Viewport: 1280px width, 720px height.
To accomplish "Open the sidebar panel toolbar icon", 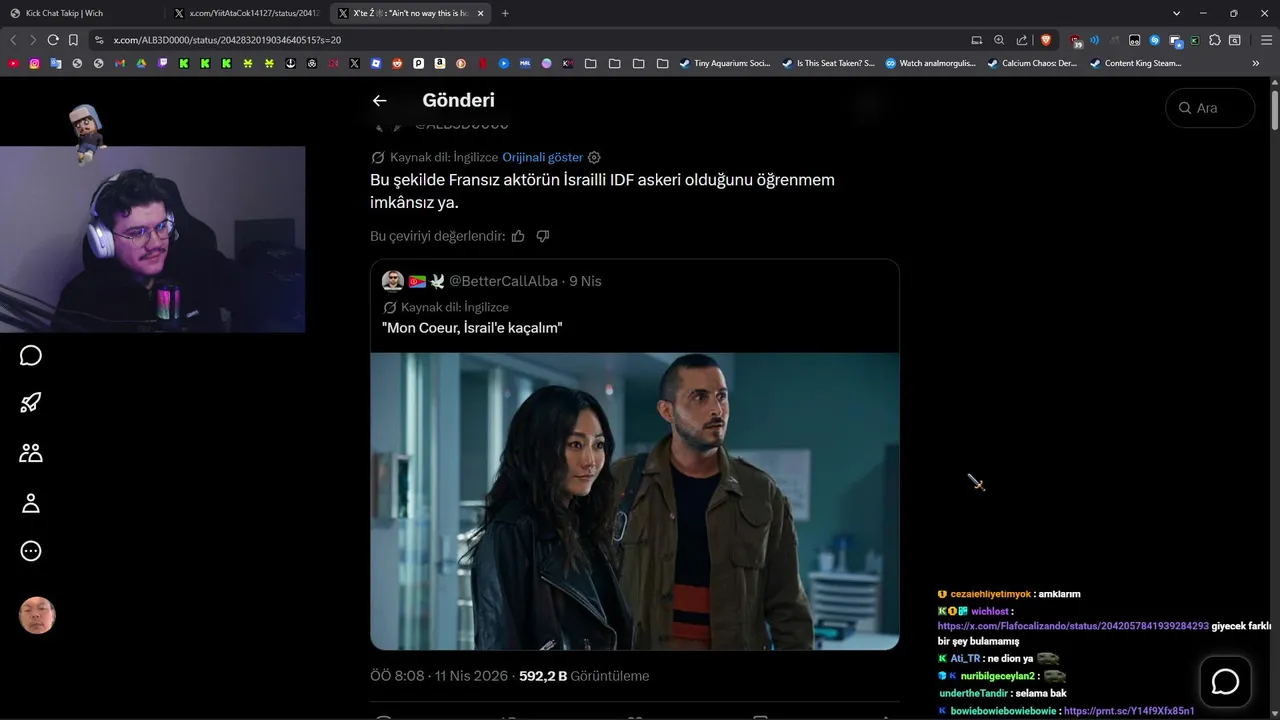I will coord(1235,40).
